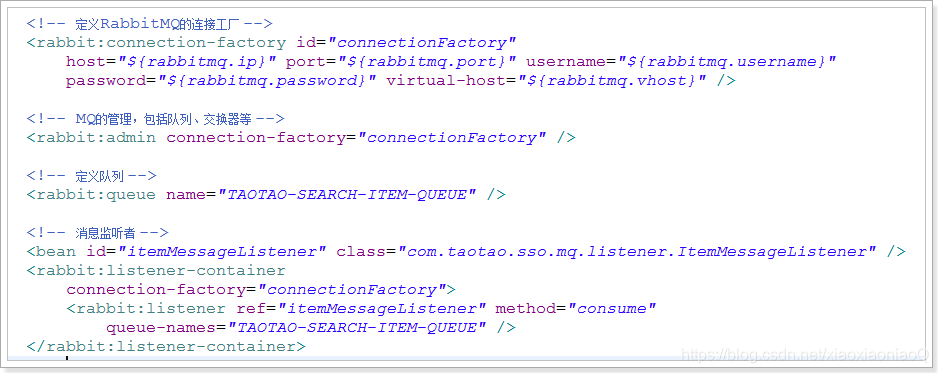The height and width of the screenshot is (373, 938).
Task: Click the username value "${rabbitmq.username}"
Action: [726, 62]
